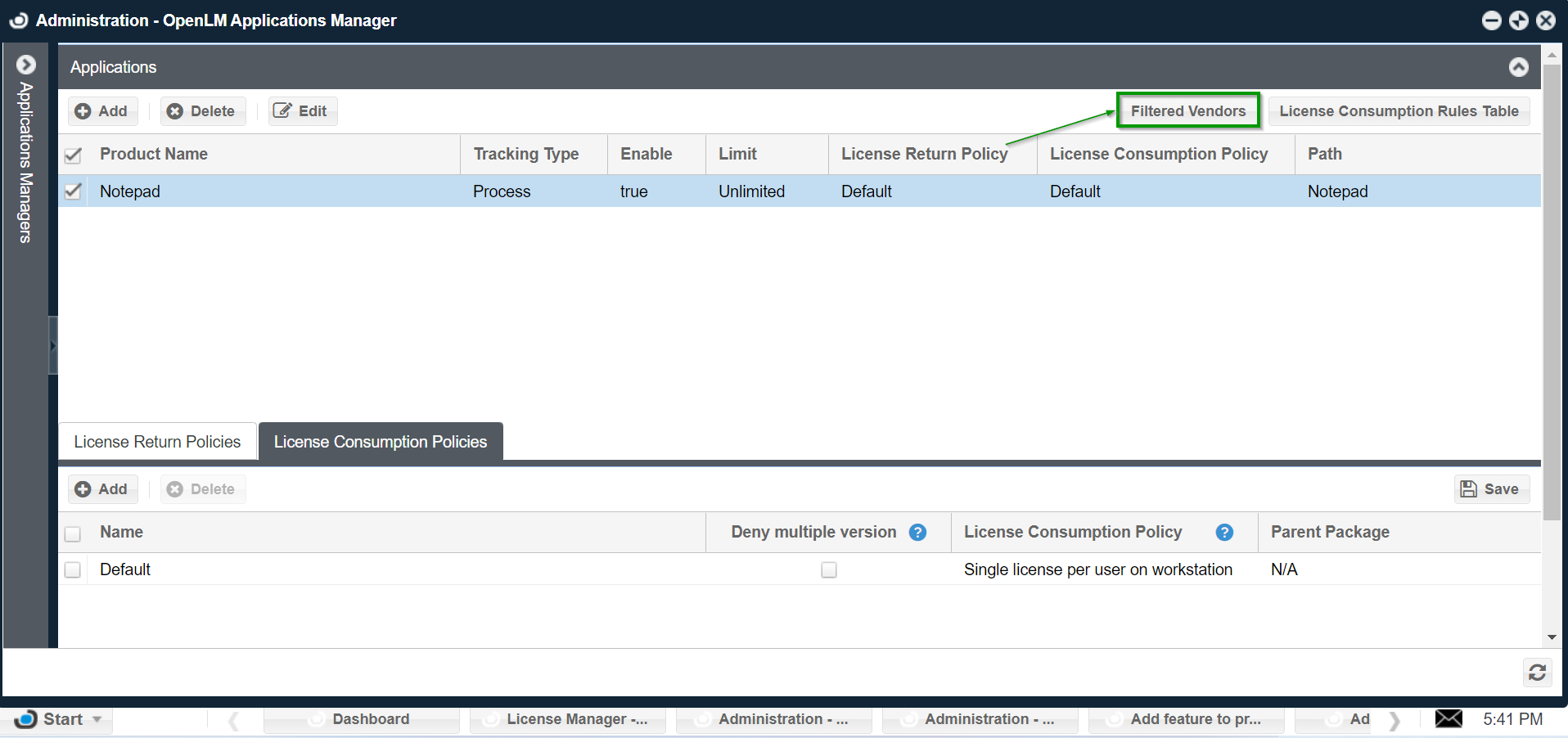Check the Deny multiple version box for Default
Image resolution: width=1568 pixels, height=738 pixels.
click(x=828, y=569)
